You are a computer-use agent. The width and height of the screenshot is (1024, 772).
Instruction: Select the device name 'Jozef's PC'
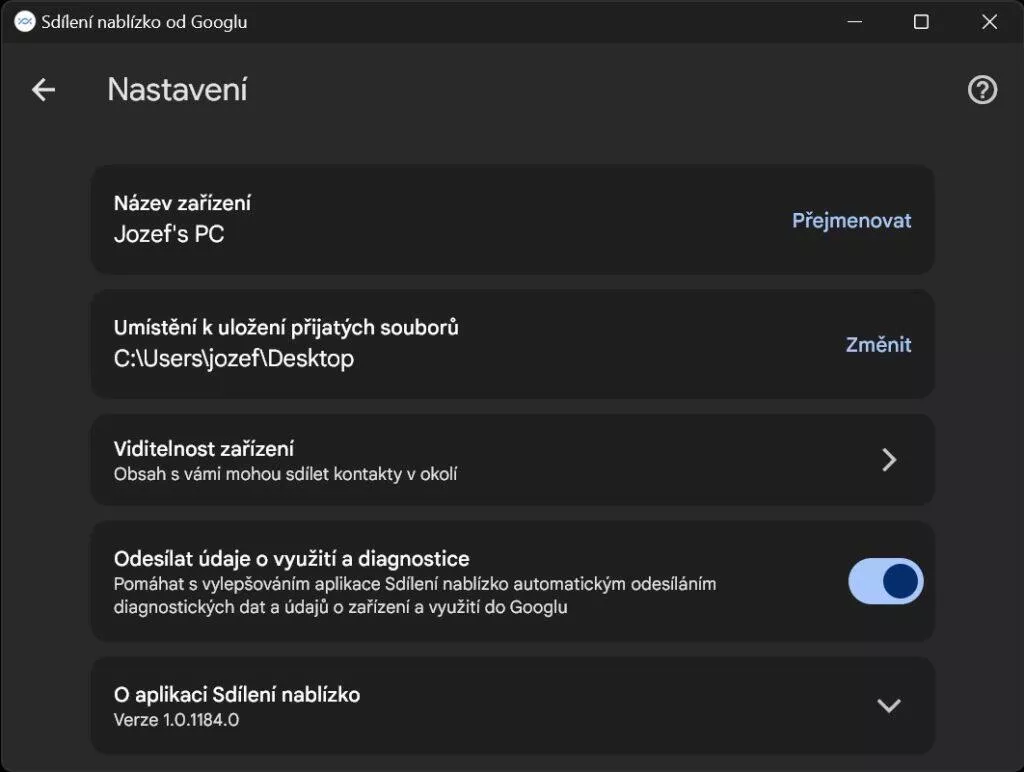[169, 234]
